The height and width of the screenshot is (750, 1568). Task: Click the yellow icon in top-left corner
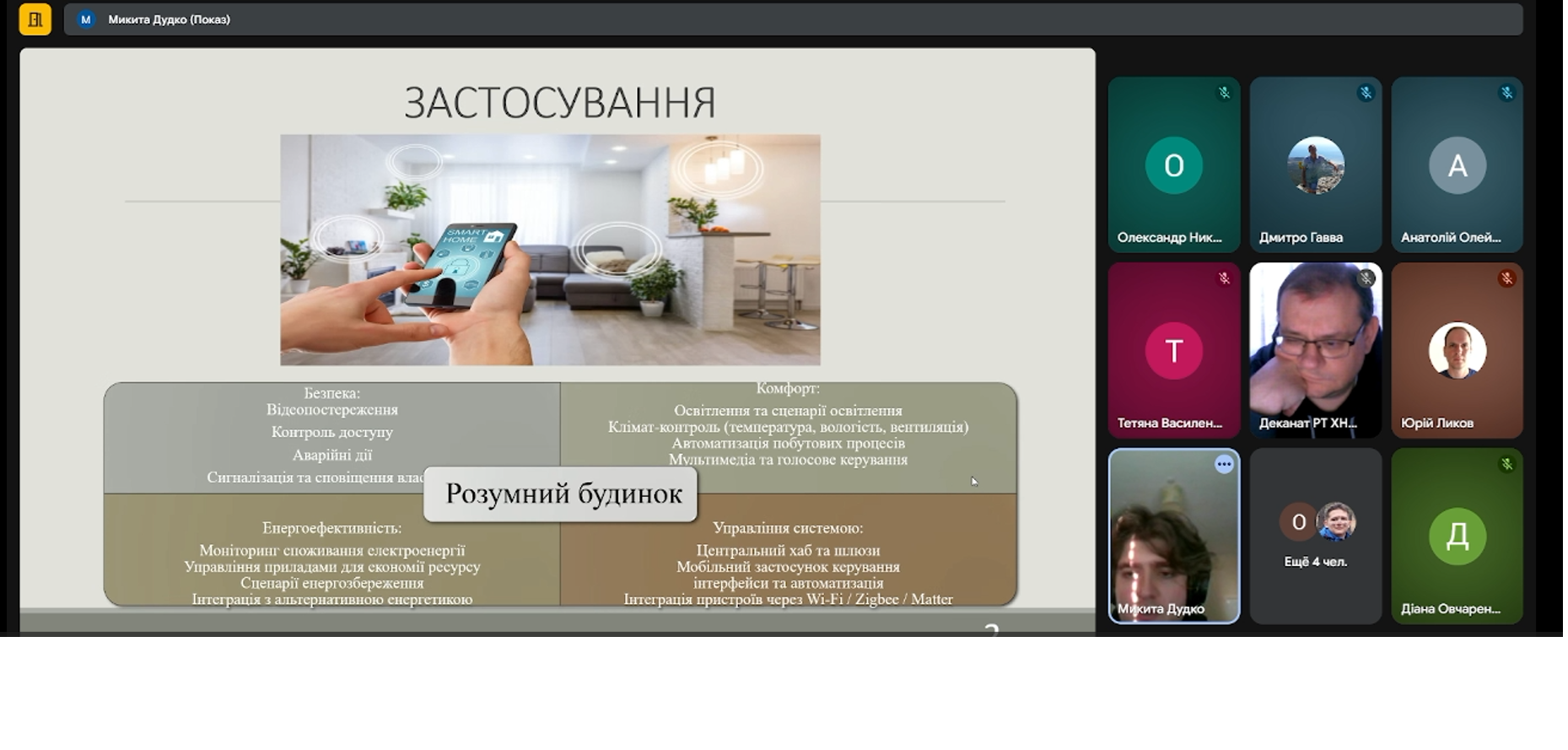pyautogui.click(x=35, y=19)
